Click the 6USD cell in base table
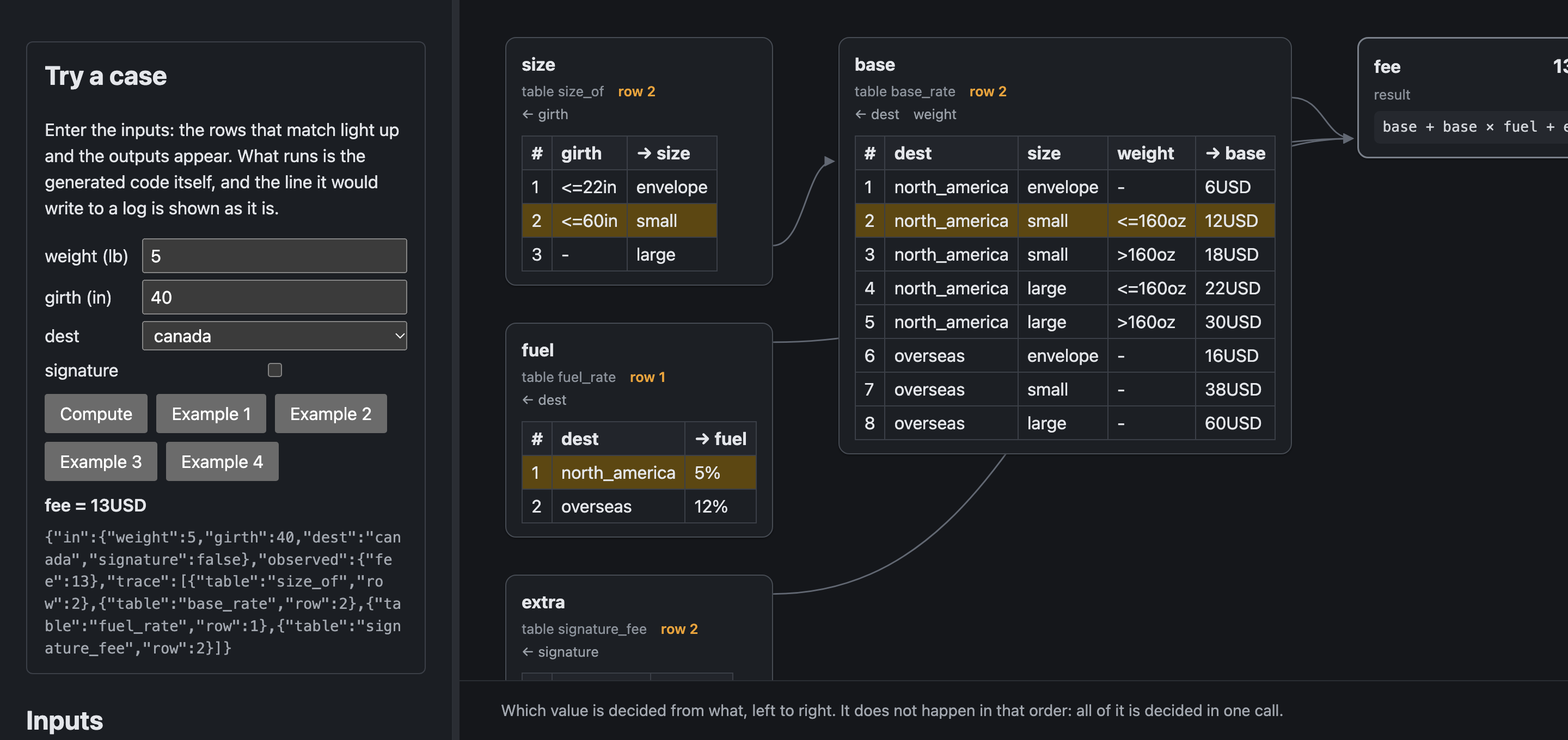Viewport: 1568px width, 740px height. click(x=1235, y=187)
